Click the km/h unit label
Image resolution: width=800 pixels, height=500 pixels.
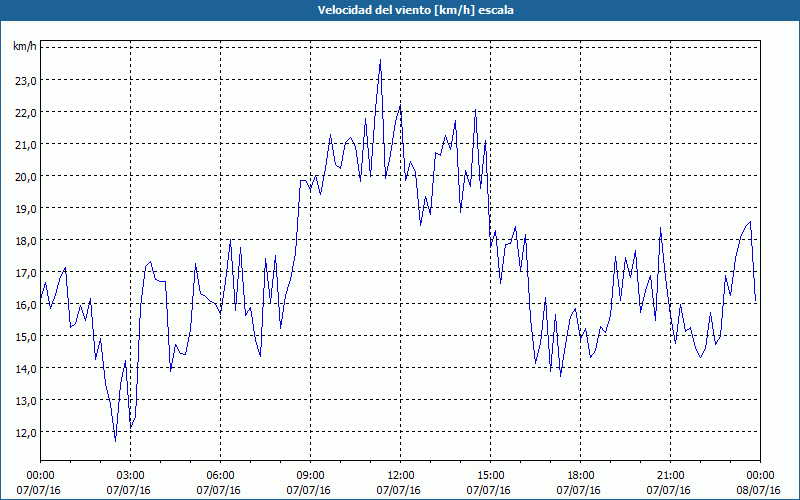click(25, 47)
